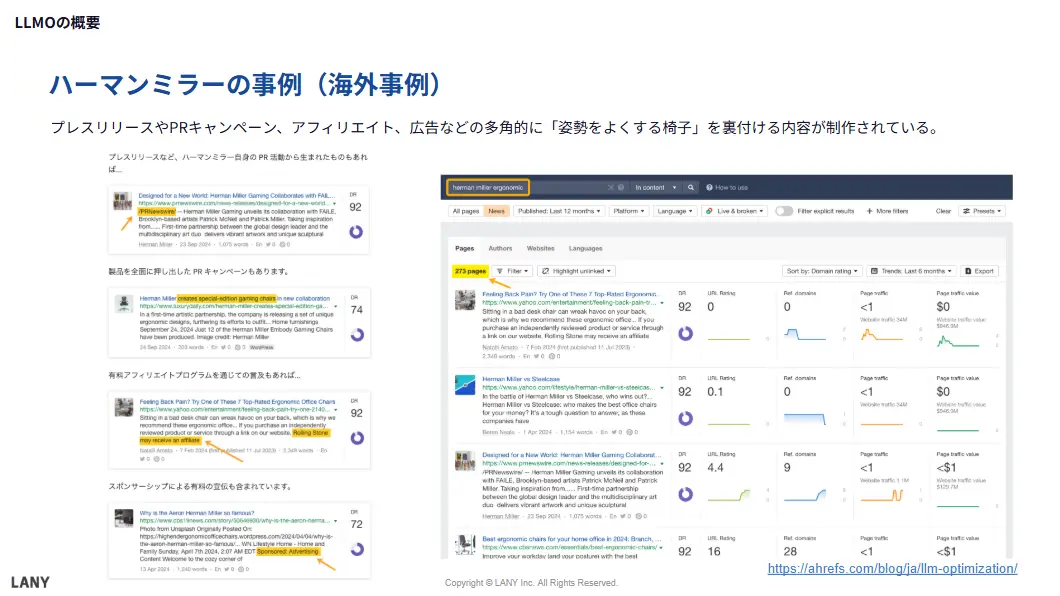
Task: Enable the Live & broken filter
Action: point(734,210)
